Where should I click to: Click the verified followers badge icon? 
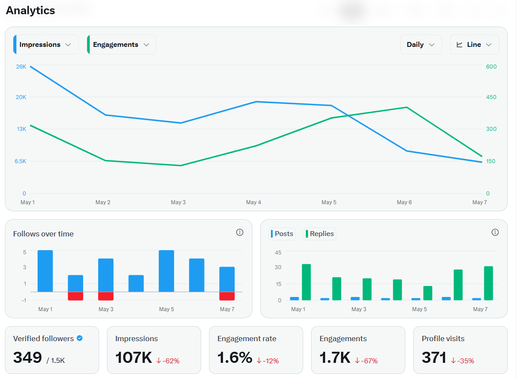[x=80, y=338]
